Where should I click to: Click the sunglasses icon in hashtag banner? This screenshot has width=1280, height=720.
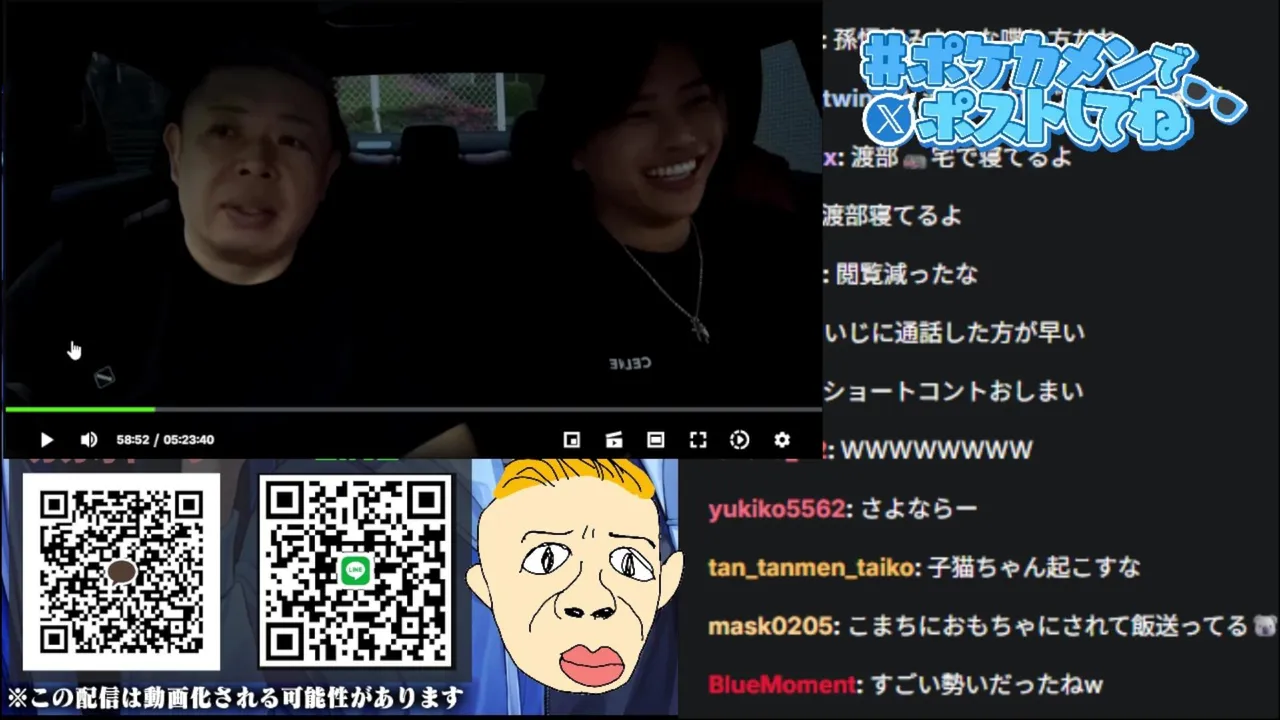pos(1213,98)
